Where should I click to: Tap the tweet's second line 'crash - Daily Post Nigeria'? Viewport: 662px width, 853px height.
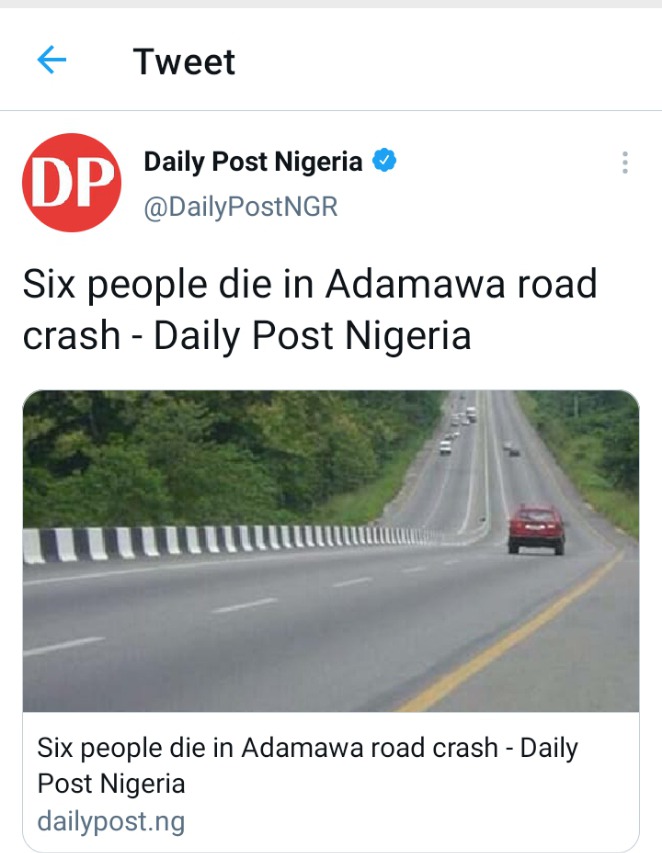pos(247,335)
